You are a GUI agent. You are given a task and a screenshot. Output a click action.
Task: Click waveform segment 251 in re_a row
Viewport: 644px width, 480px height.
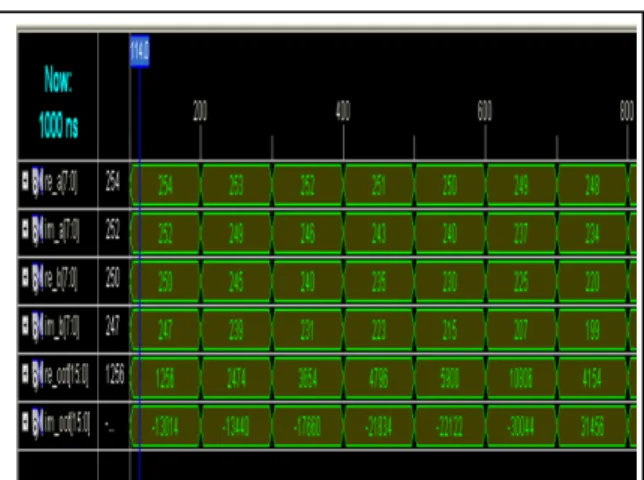tap(379, 185)
